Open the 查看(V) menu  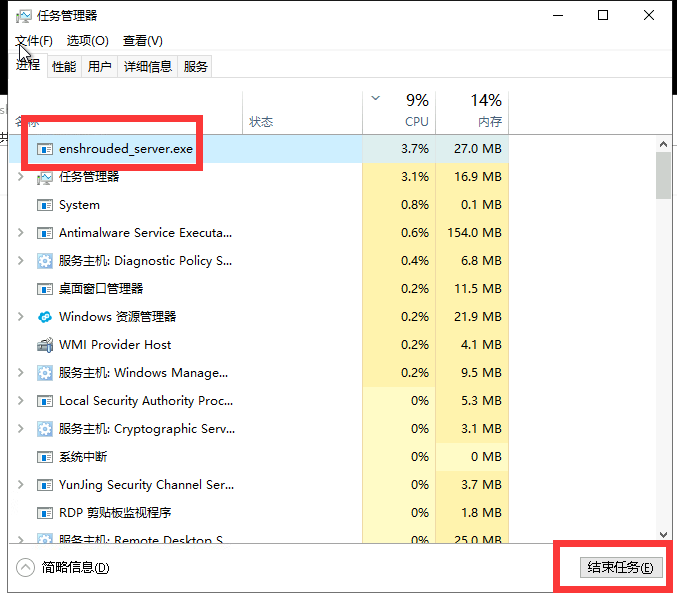pyautogui.click(x=142, y=41)
